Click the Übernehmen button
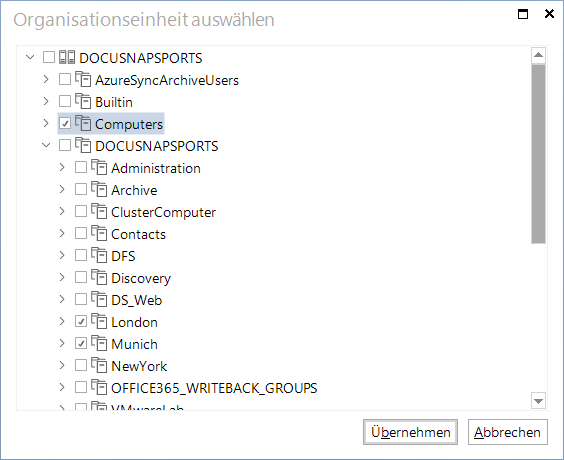 click(x=410, y=432)
